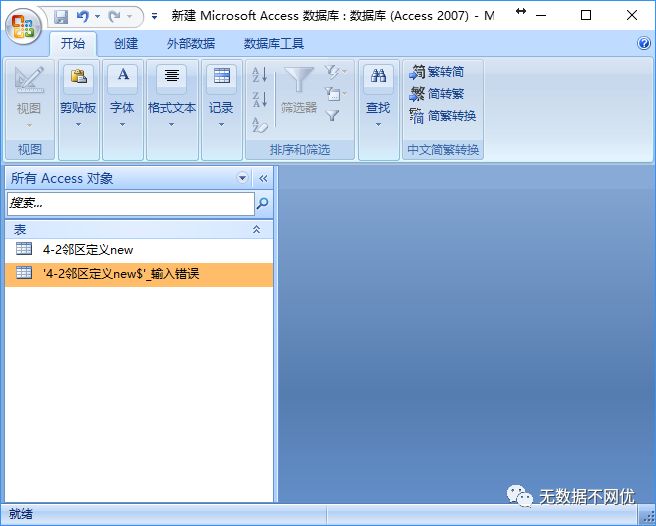656x526 pixels.
Task: Select the 表 group header
Action: (x=139, y=229)
